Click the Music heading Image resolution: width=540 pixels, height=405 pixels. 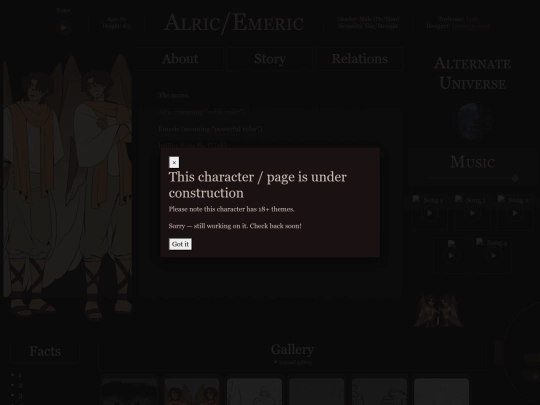click(472, 162)
